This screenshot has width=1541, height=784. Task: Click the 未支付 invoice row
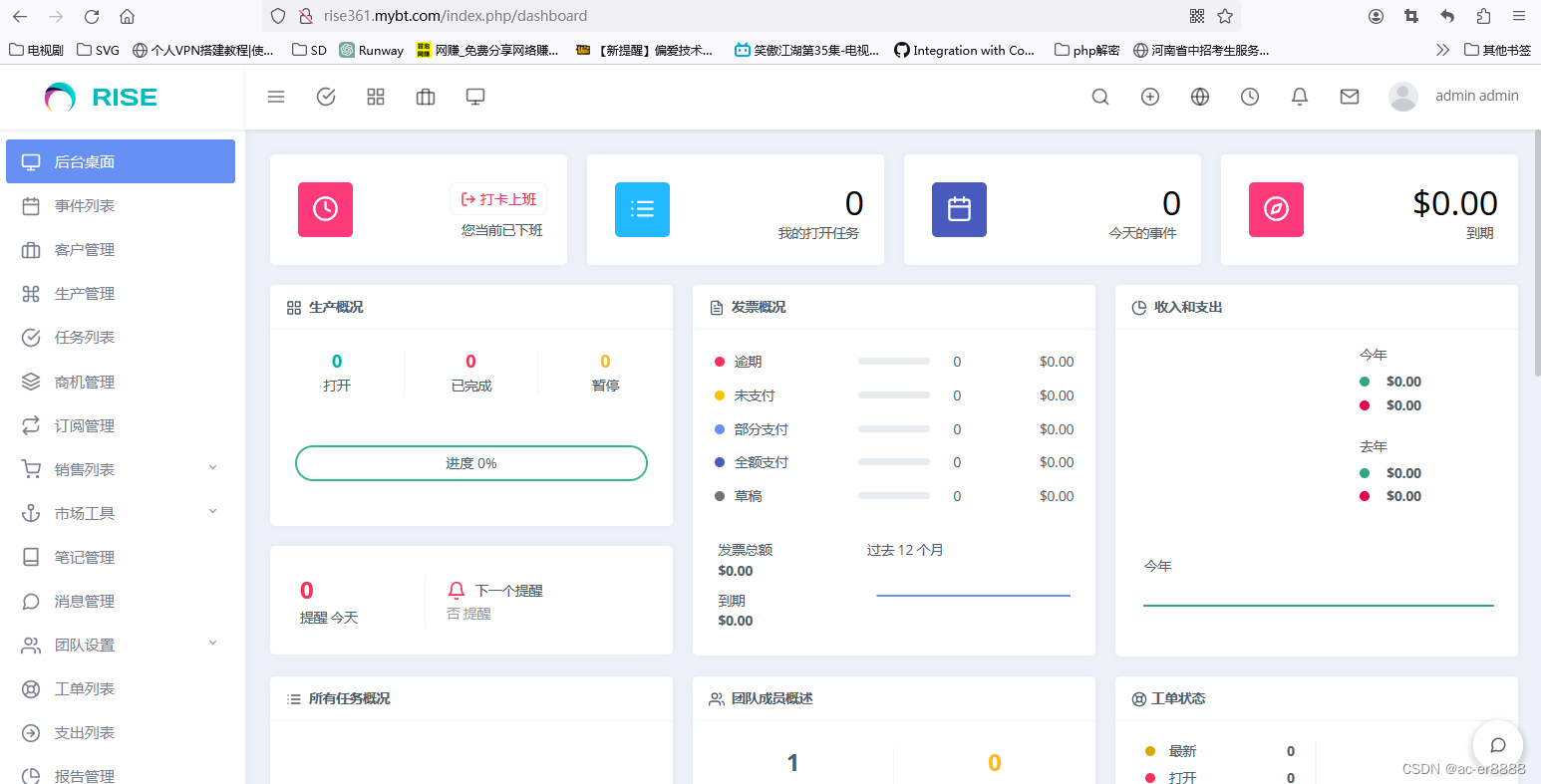894,395
